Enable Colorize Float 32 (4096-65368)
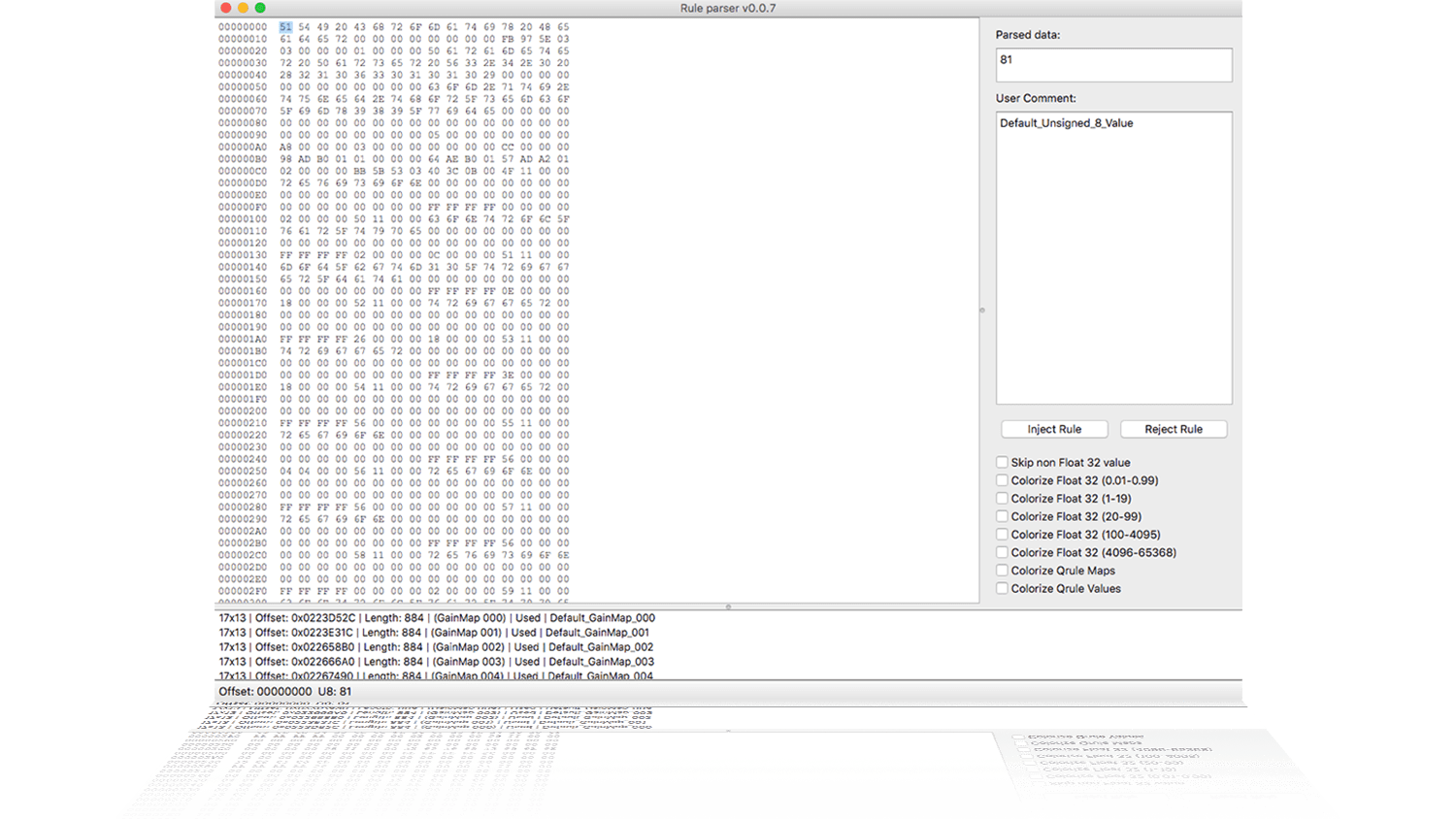1456x819 pixels. pyautogui.click(x=1001, y=552)
